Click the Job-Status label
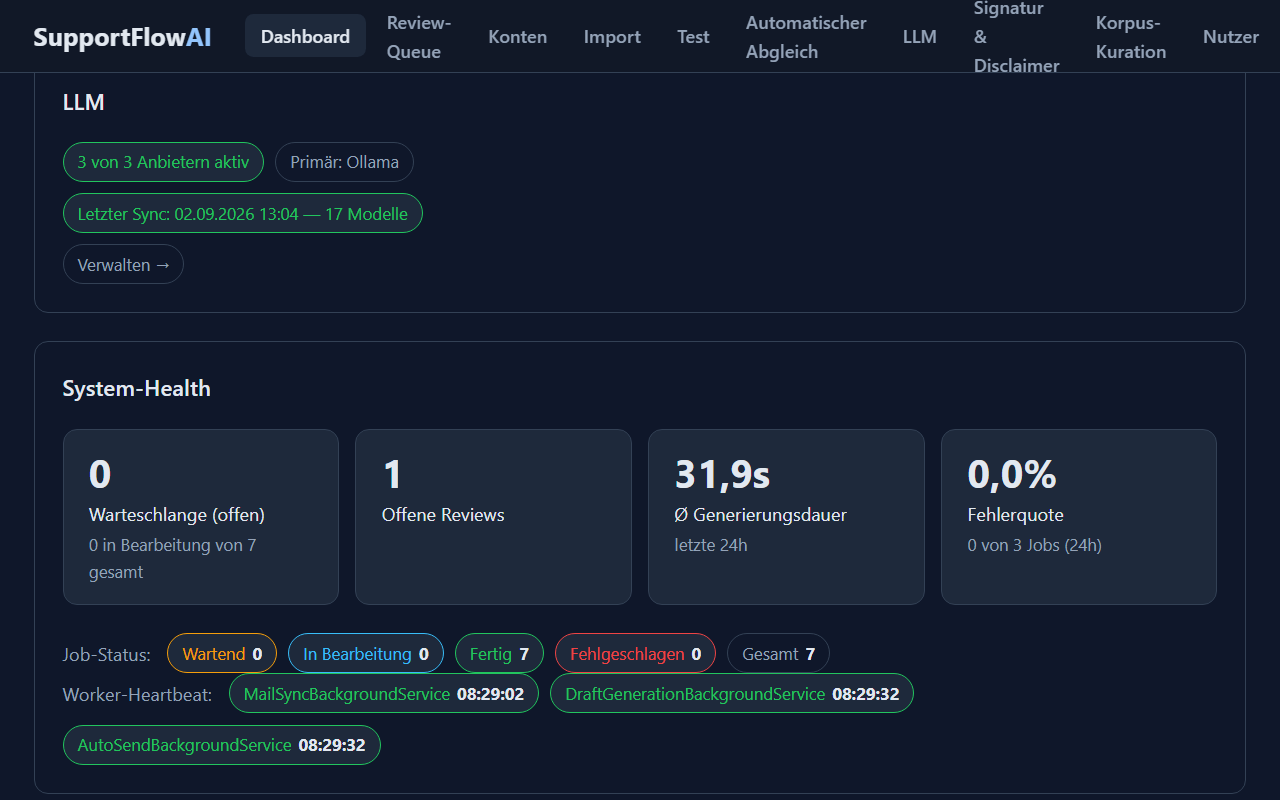Image resolution: width=1280 pixels, height=800 pixels. coord(106,655)
